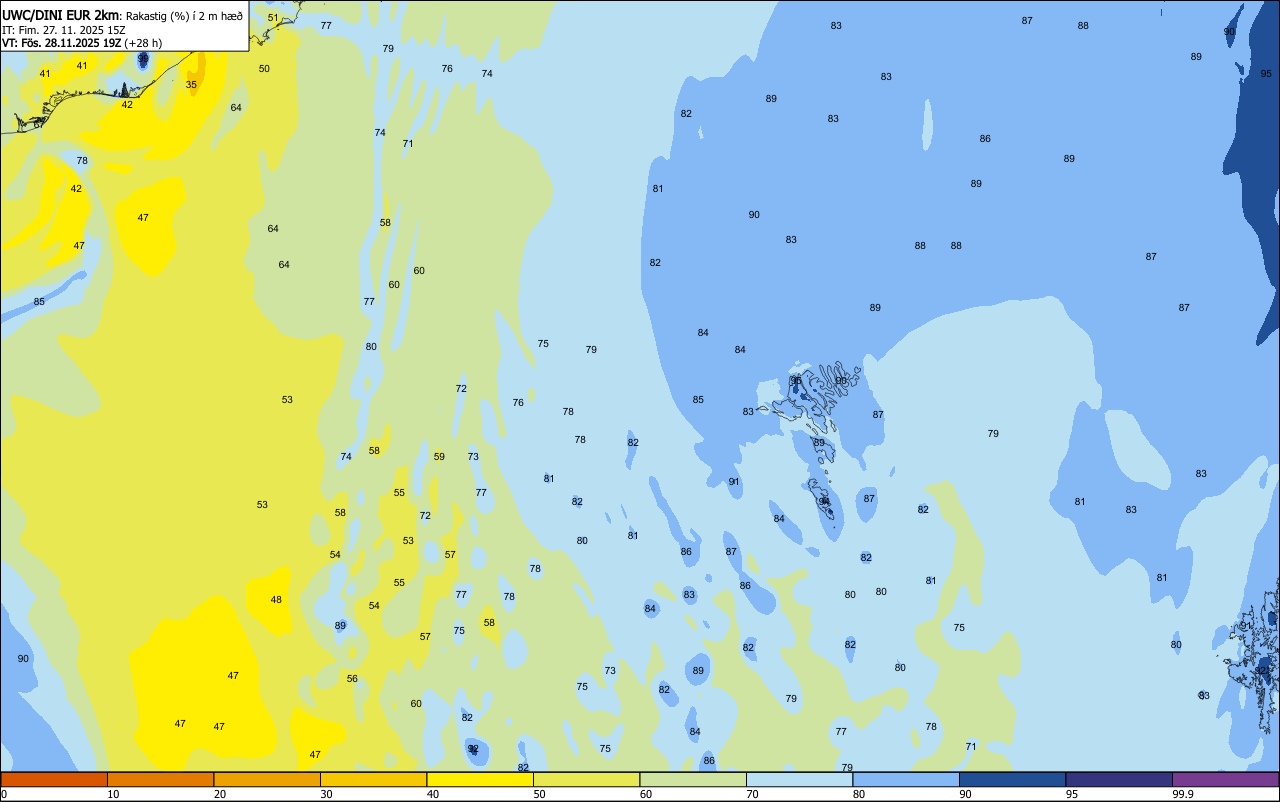The image size is (1280, 802).
Task: Click the model title 'UWC/DINI EUR 2km'
Action: (61, 15)
